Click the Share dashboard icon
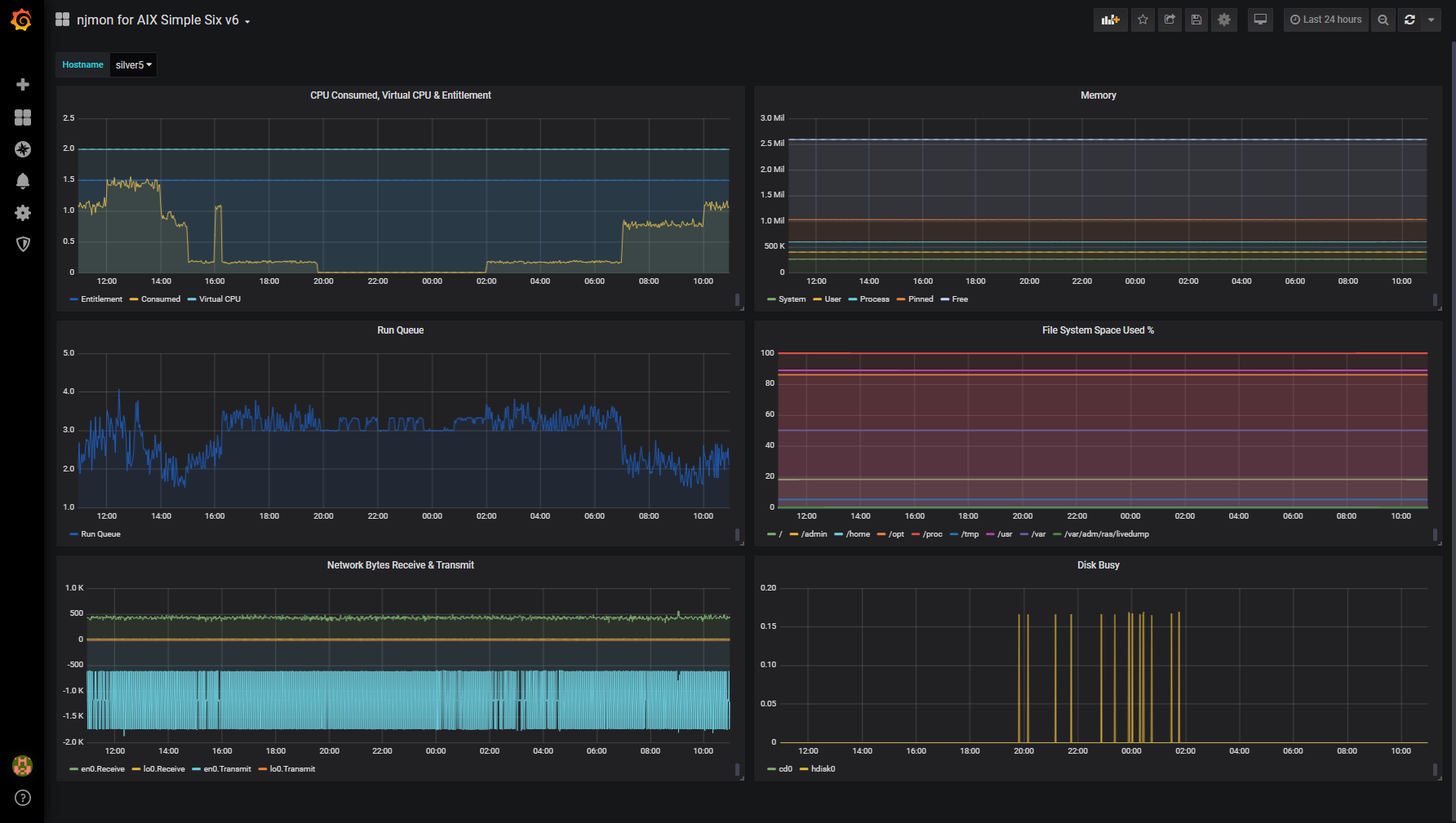Screen dimensions: 1456x823 (1170, 20)
